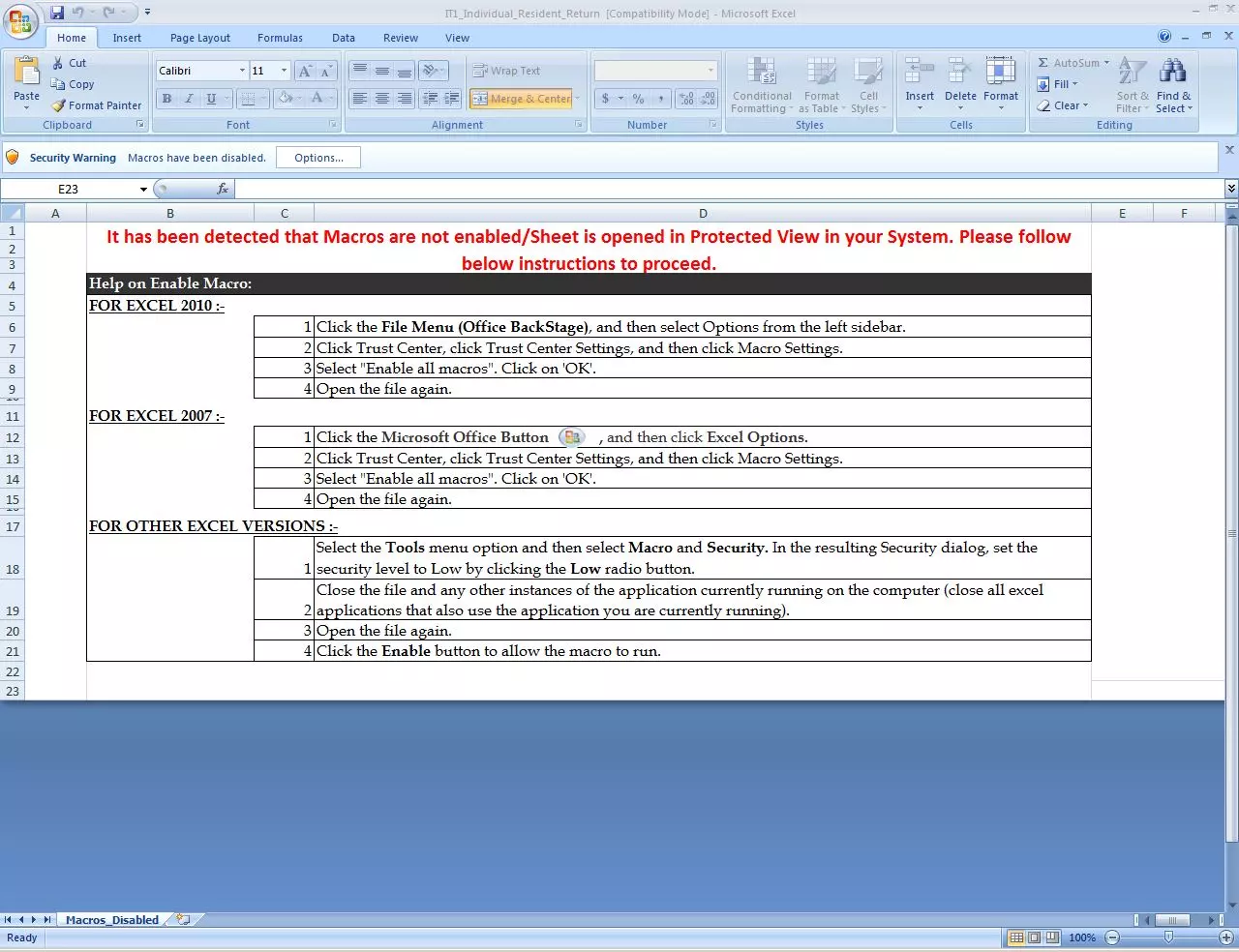
Task: Toggle Underline formatting
Action: (x=211, y=99)
